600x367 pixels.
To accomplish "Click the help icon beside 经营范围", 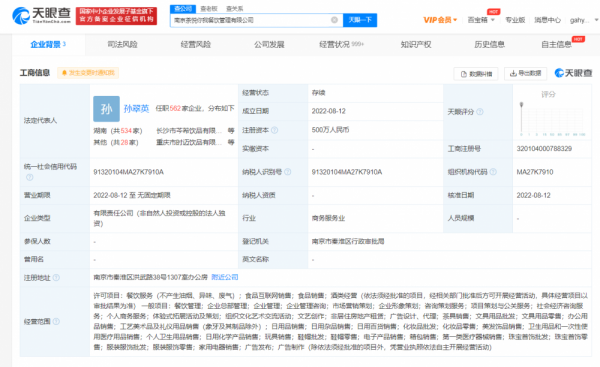I will click(x=56, y=321).
